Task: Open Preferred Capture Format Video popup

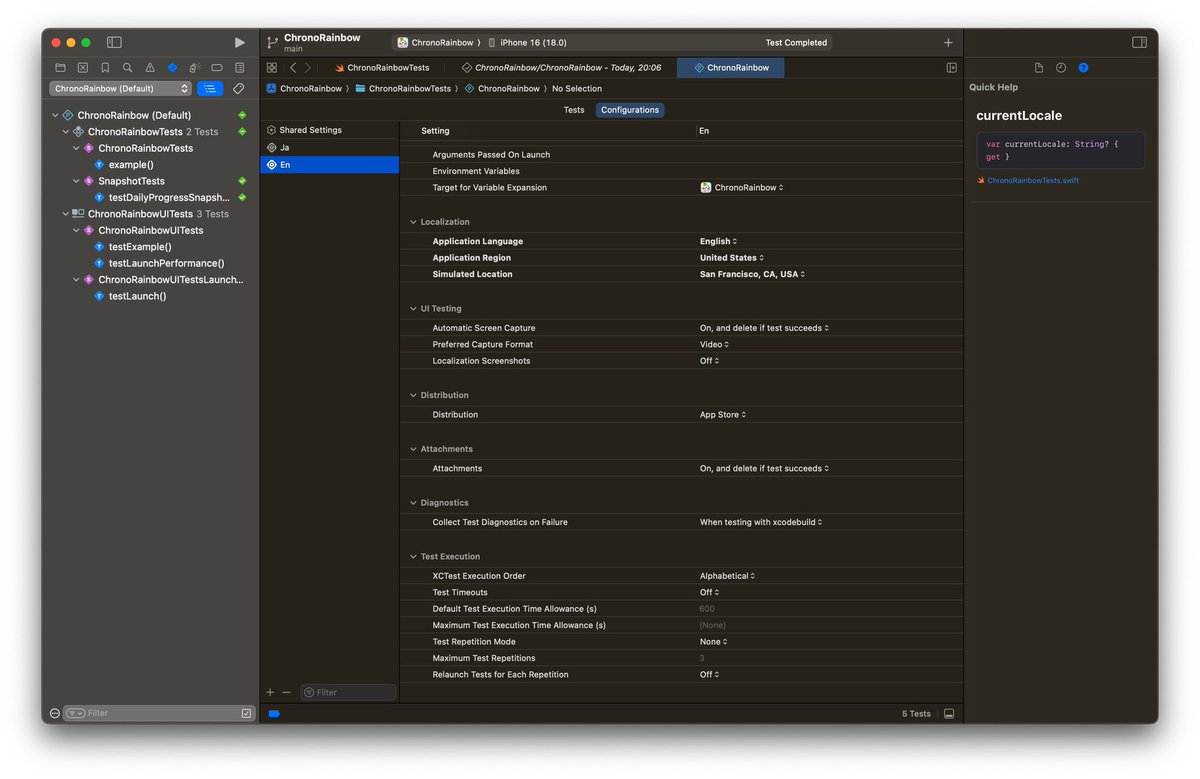Action: coord(714,344)
